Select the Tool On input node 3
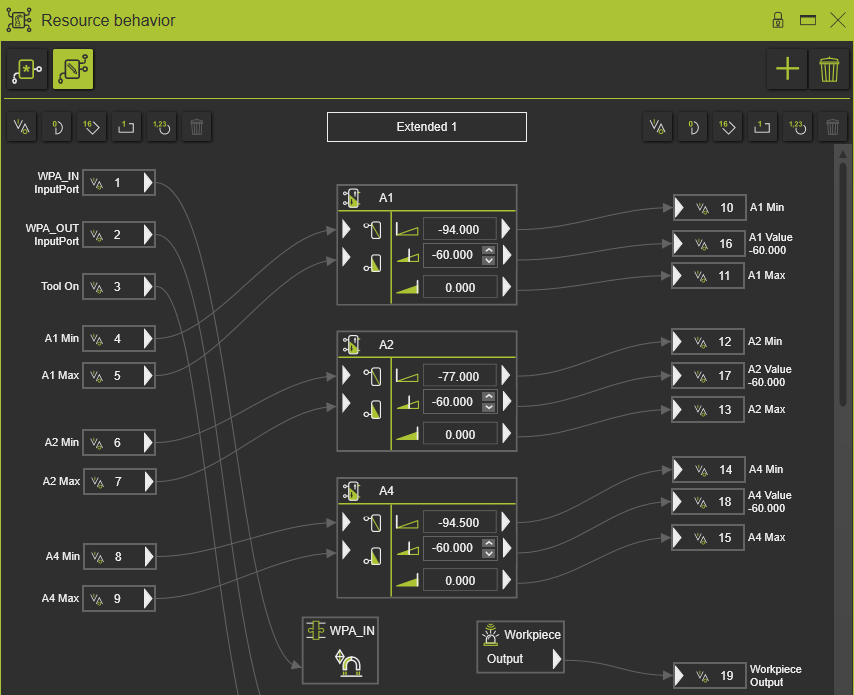 (118, 287)
